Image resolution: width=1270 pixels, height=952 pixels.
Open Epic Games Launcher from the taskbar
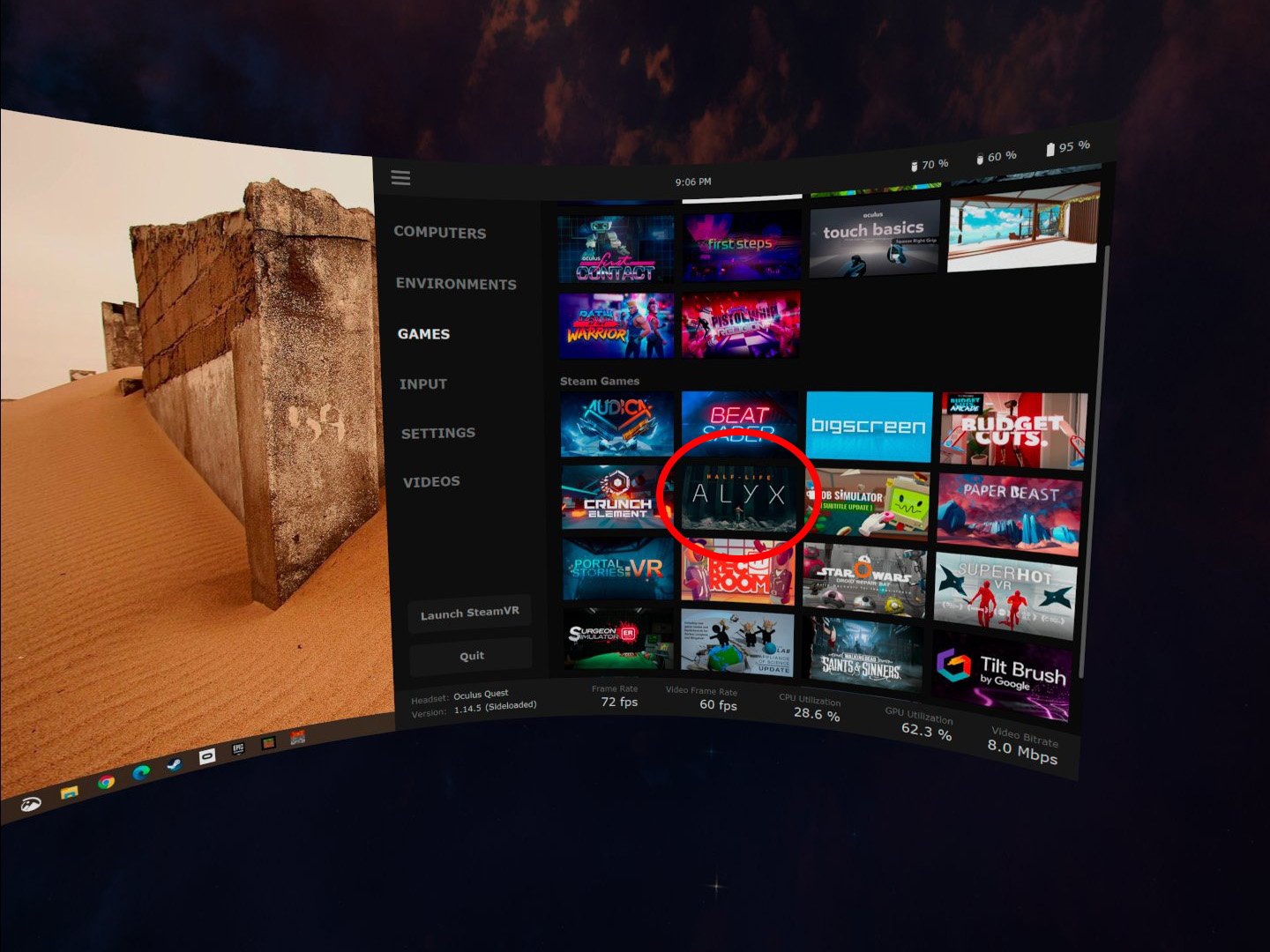[238, 749]
